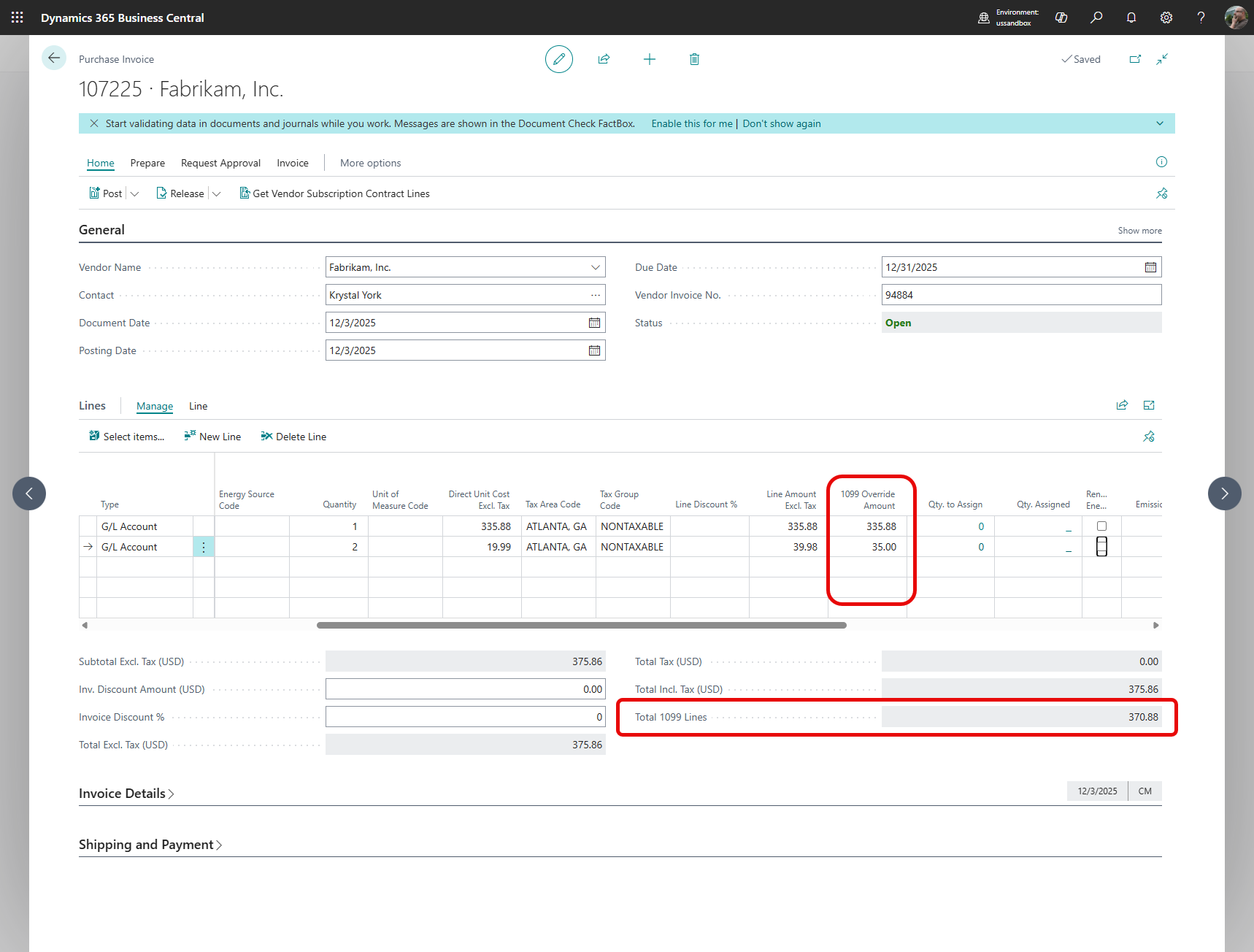
Task: Click the Lines horizontal scrollbar thumb
Action: (x=582, y=625)
